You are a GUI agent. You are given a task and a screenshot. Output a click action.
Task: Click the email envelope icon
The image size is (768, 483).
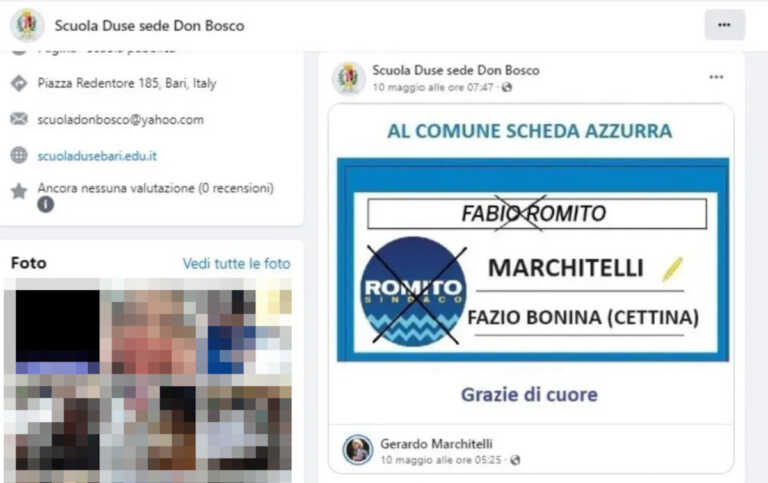tap(19, 119)
